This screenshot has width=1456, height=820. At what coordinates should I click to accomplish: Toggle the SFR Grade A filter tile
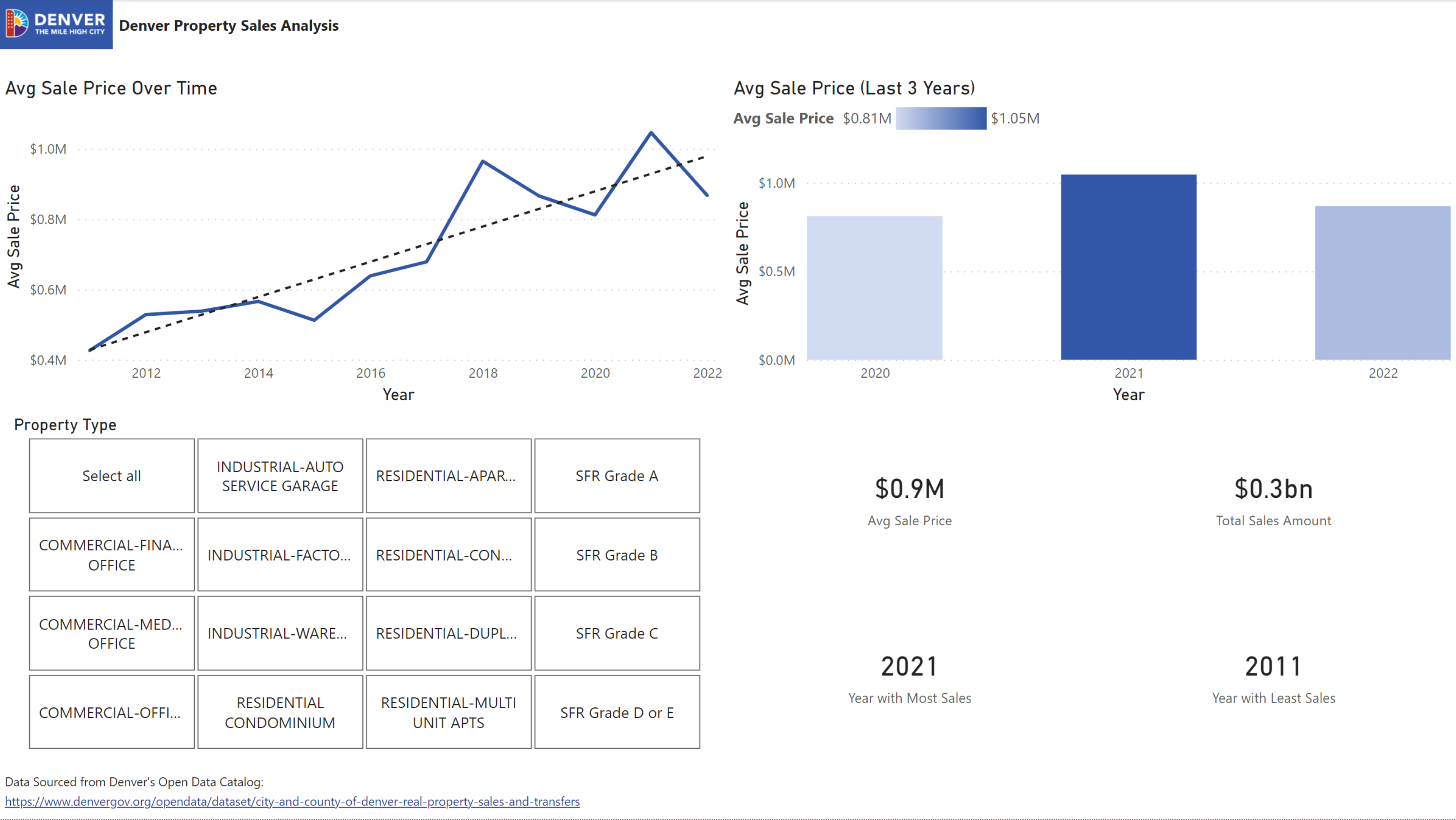(617, 476)
